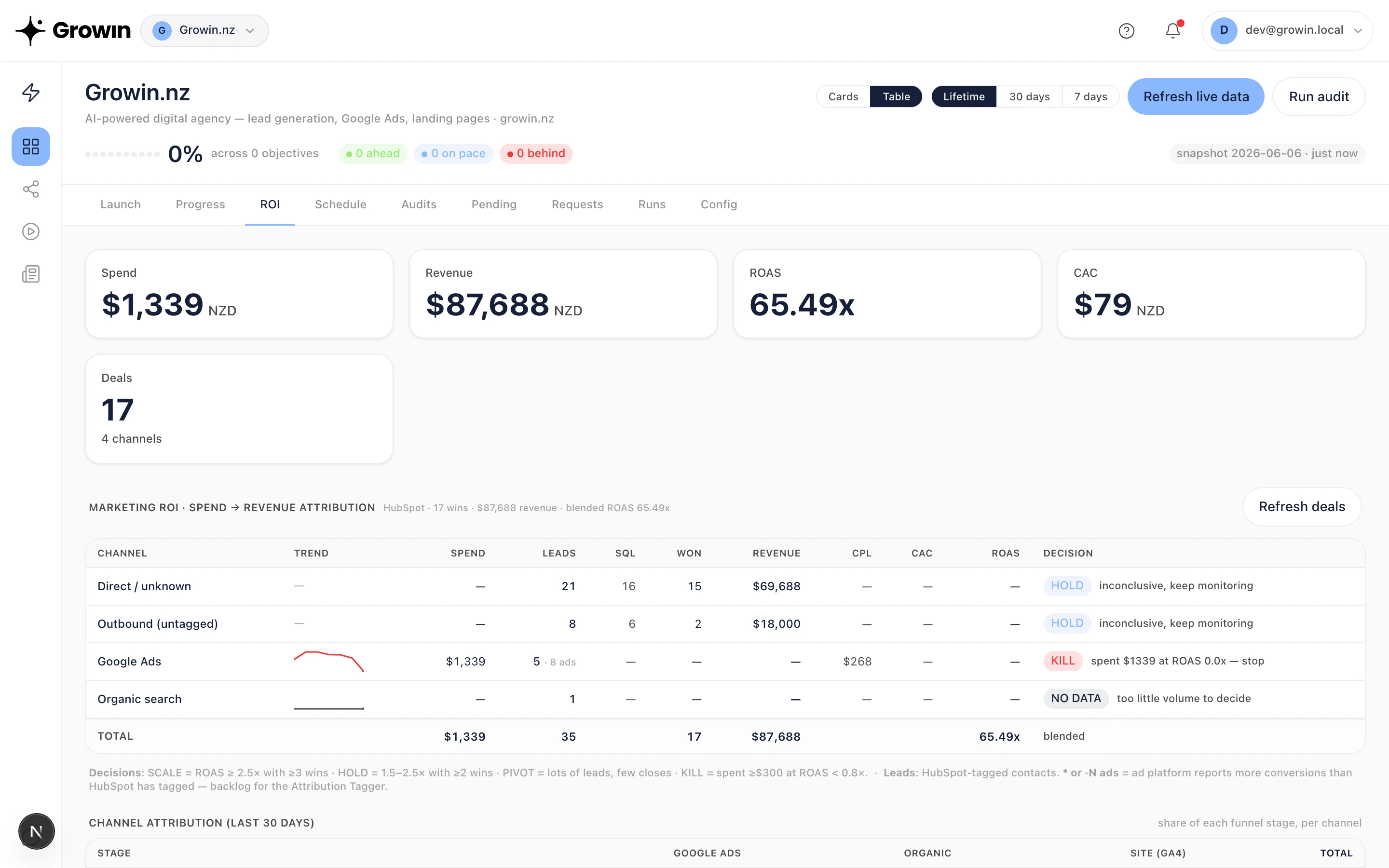Select the ROI tab
The image size is (1389, 868).
(270, 204)
